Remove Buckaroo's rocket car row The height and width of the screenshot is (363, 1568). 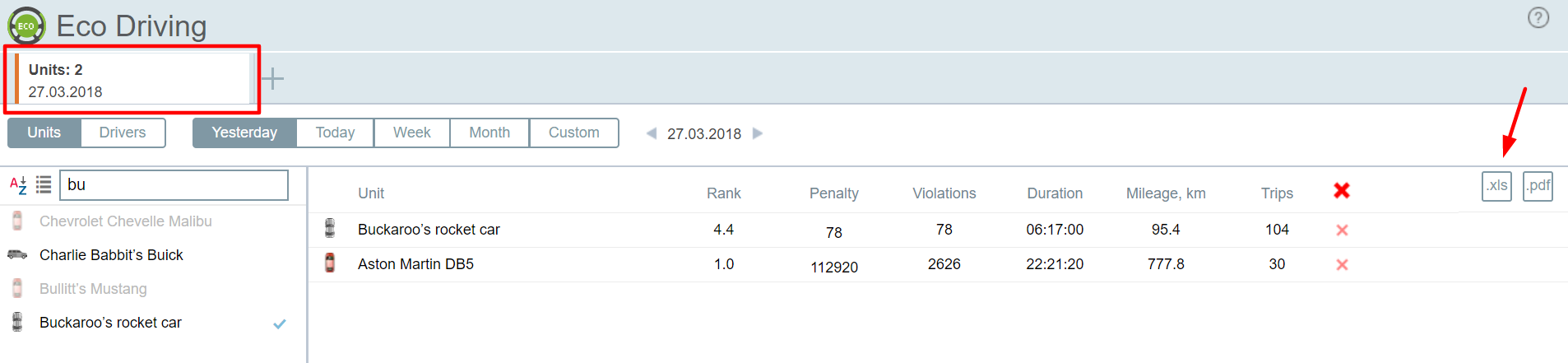[x=1342, y=230]
